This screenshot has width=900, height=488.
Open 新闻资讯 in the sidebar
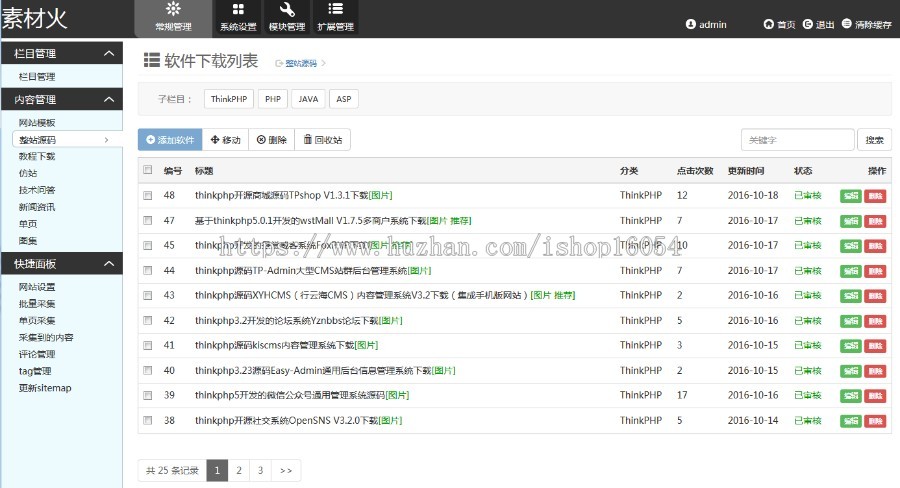(37, 207)
